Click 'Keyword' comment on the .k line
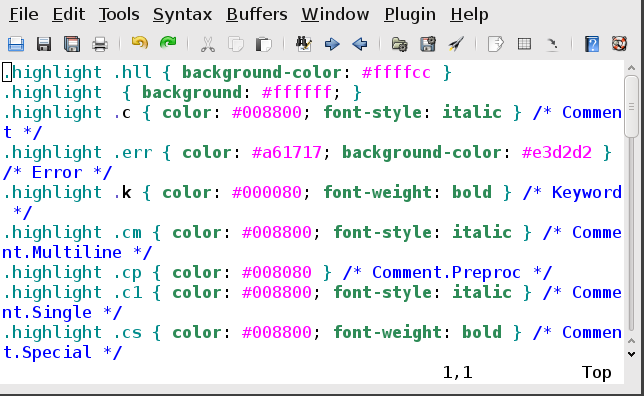The width and height of the screenshot is (644, 396). [x=586, y=193]
